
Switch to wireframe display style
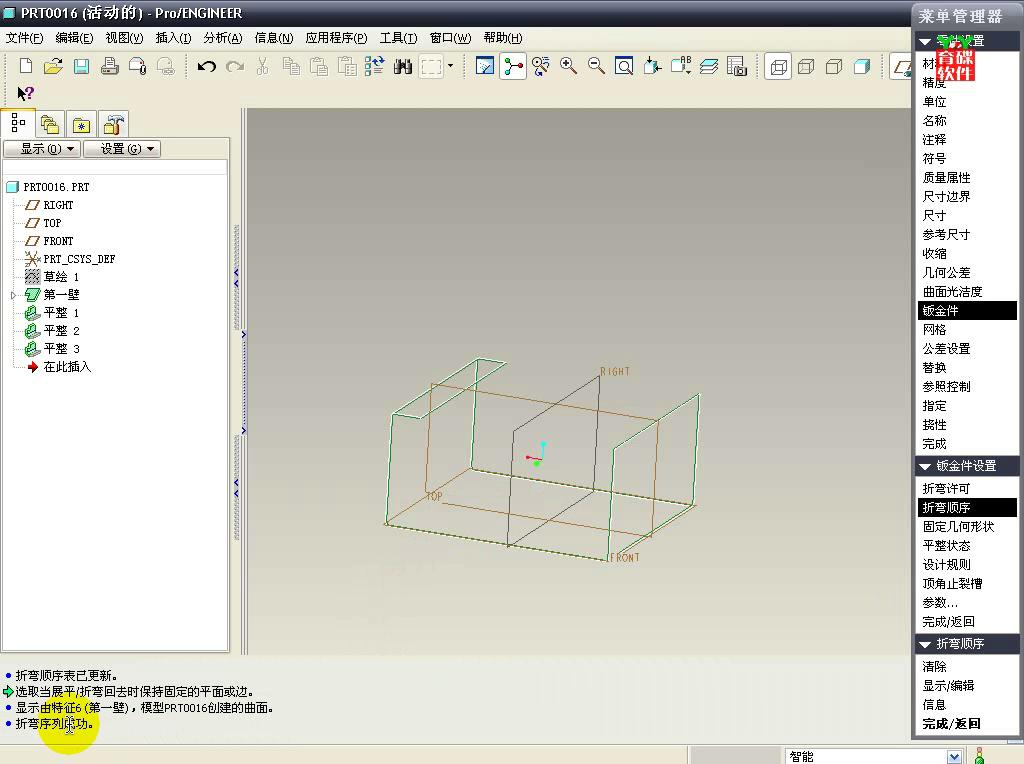pos(778,66)
